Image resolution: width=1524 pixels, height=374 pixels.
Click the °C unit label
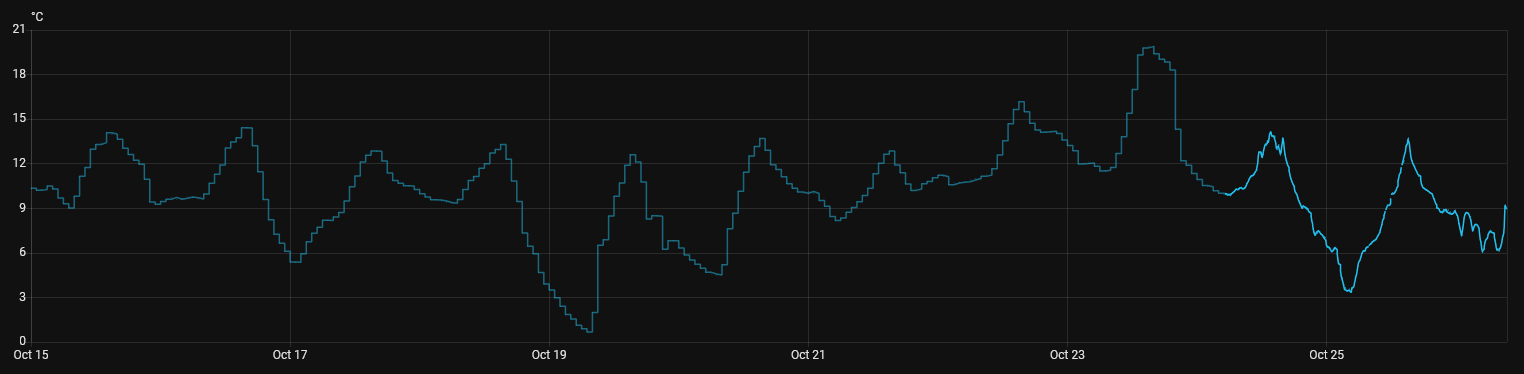click(37, 16)
